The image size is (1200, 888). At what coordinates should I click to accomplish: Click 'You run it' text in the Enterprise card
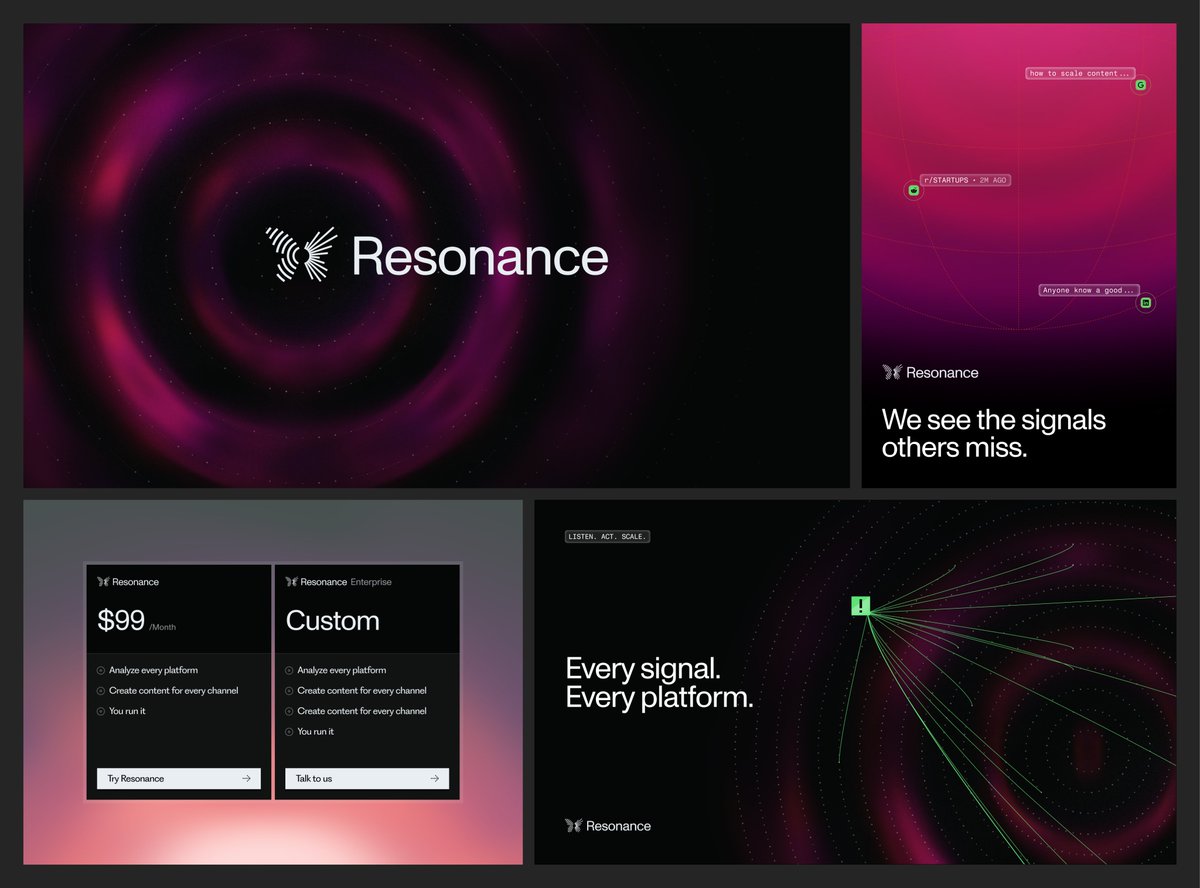point(315,732)
